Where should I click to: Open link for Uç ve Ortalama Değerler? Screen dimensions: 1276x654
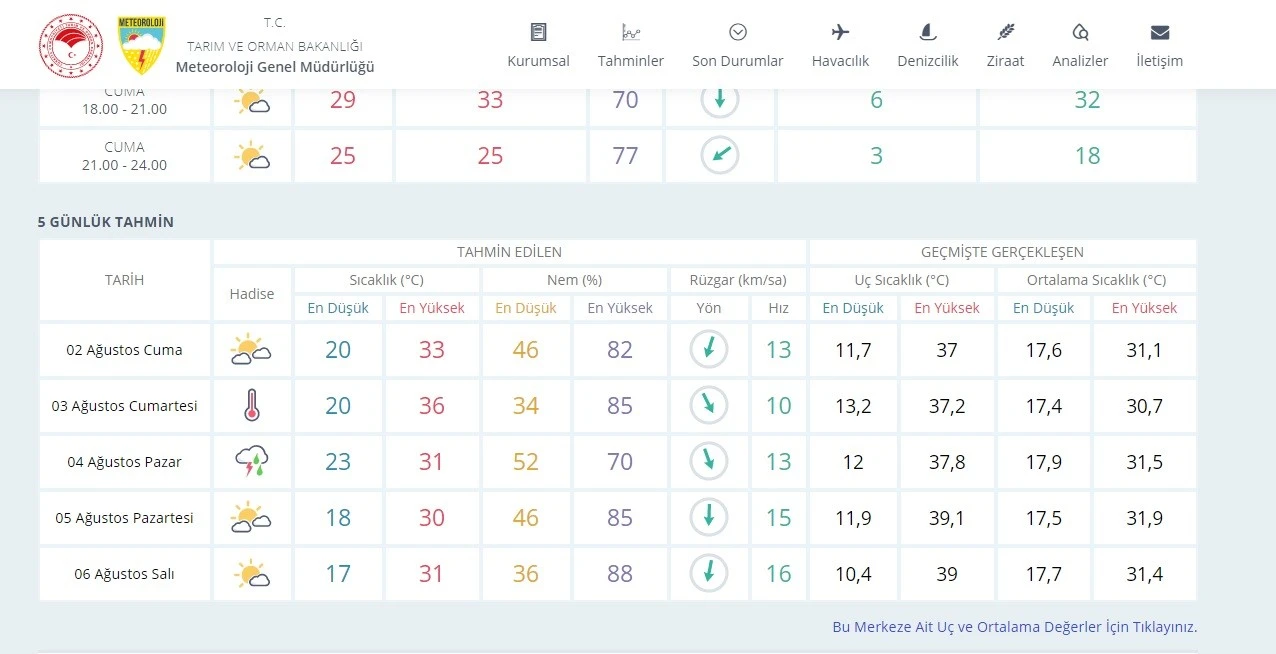click(x=1014, y=627)
